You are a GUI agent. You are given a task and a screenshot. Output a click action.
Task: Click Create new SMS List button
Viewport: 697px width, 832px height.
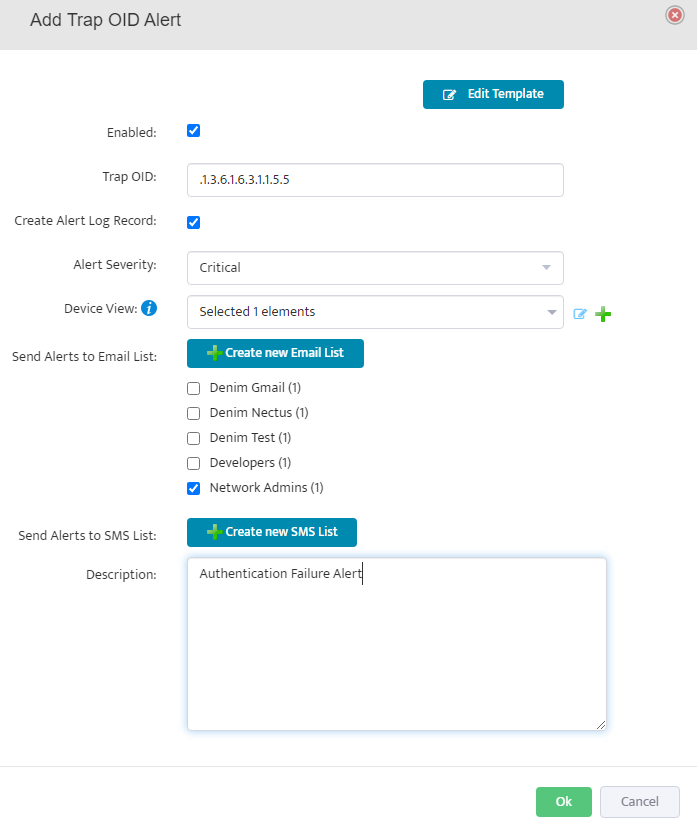272,532
